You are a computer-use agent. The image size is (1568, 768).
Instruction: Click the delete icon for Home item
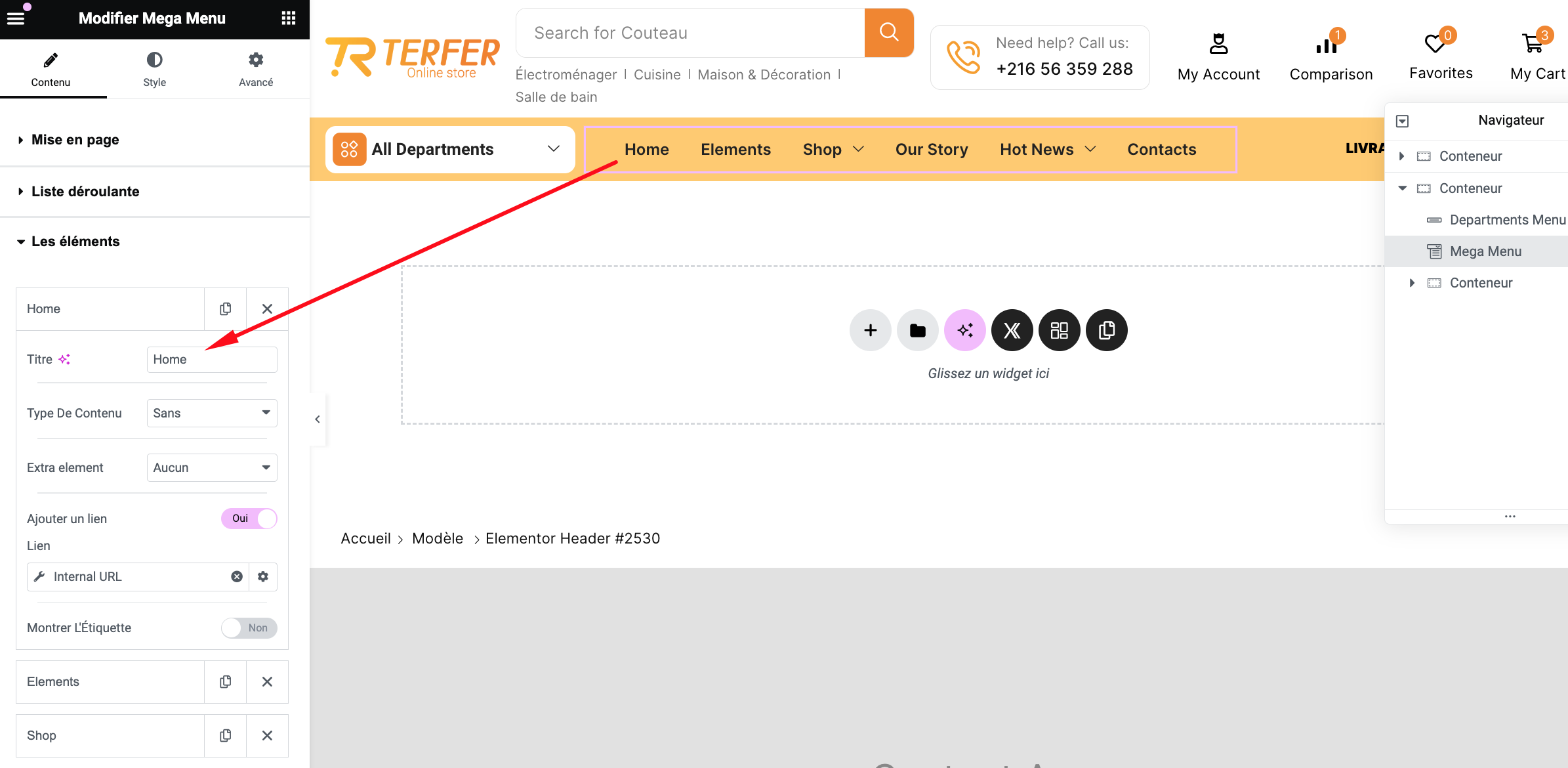pos(266,308)
